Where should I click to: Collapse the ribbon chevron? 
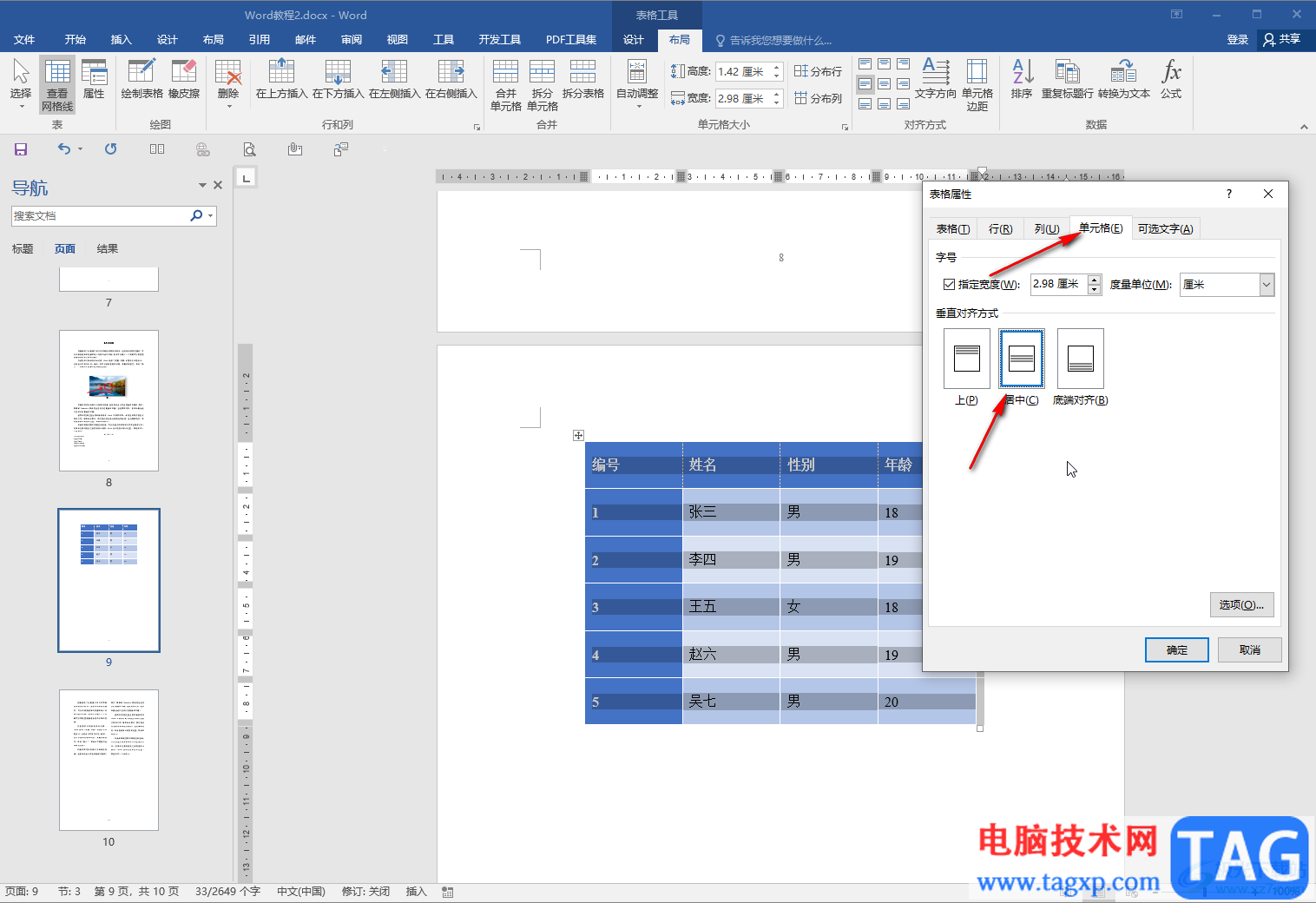[x=1304, y=127]
